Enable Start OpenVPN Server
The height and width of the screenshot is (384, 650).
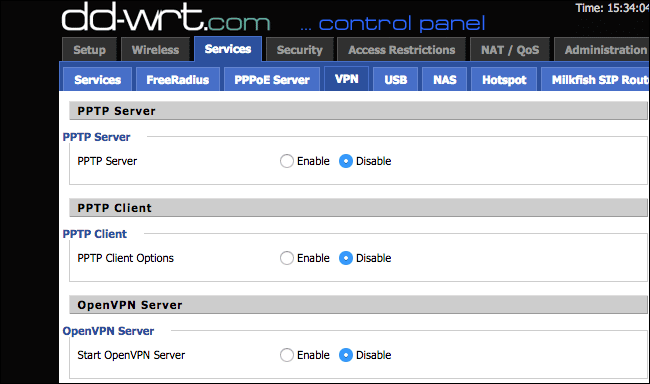coord(286,355)
